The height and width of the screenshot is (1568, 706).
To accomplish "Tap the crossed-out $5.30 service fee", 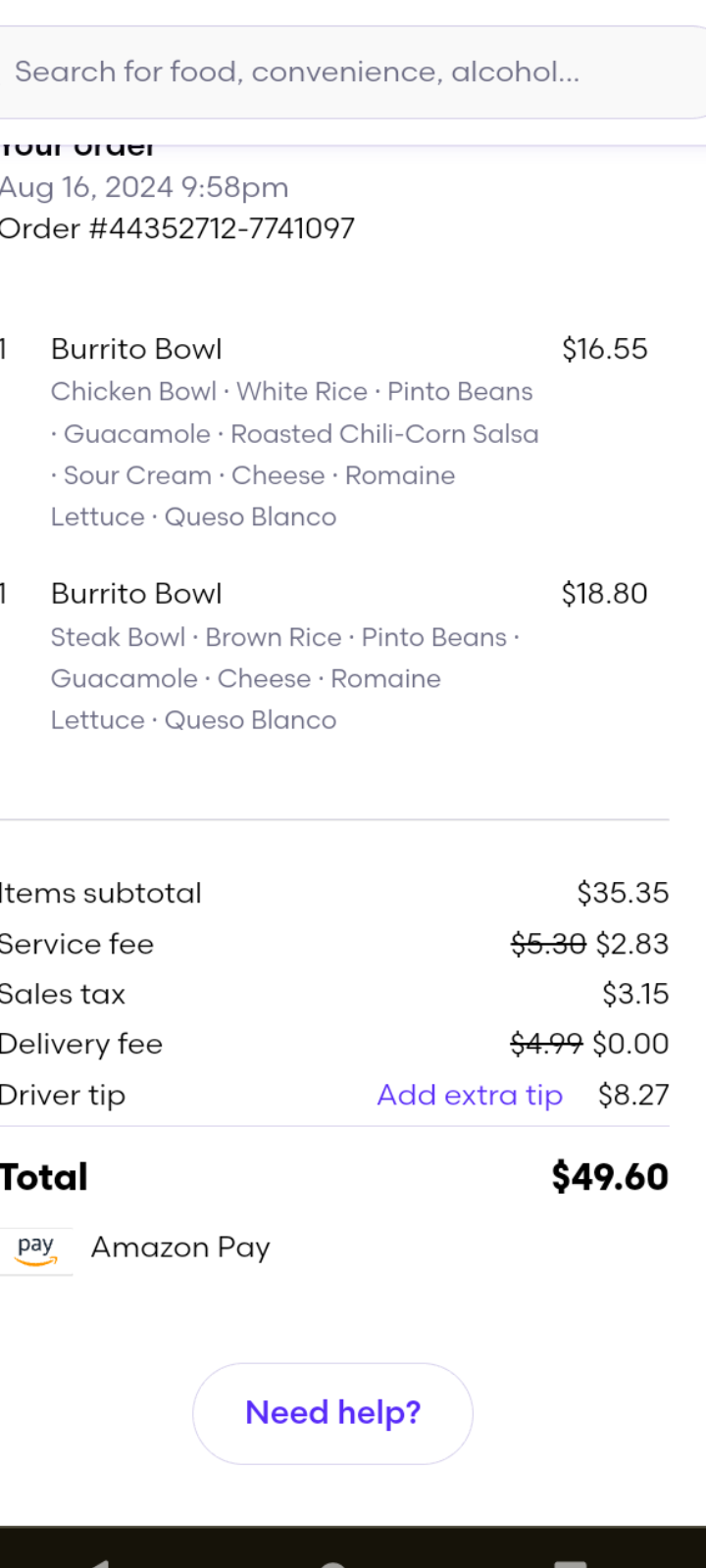I will 548,944.
